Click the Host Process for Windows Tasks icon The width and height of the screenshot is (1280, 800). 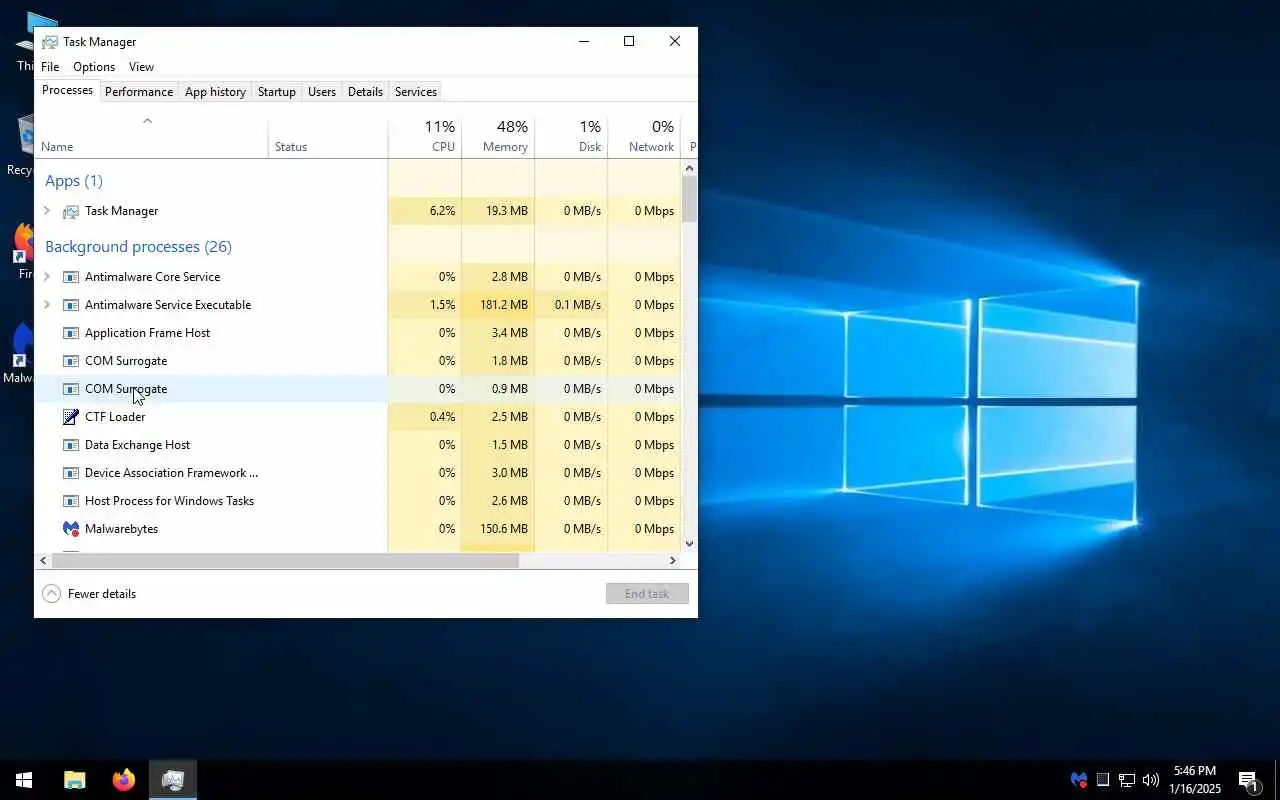(x=71, y=501)
